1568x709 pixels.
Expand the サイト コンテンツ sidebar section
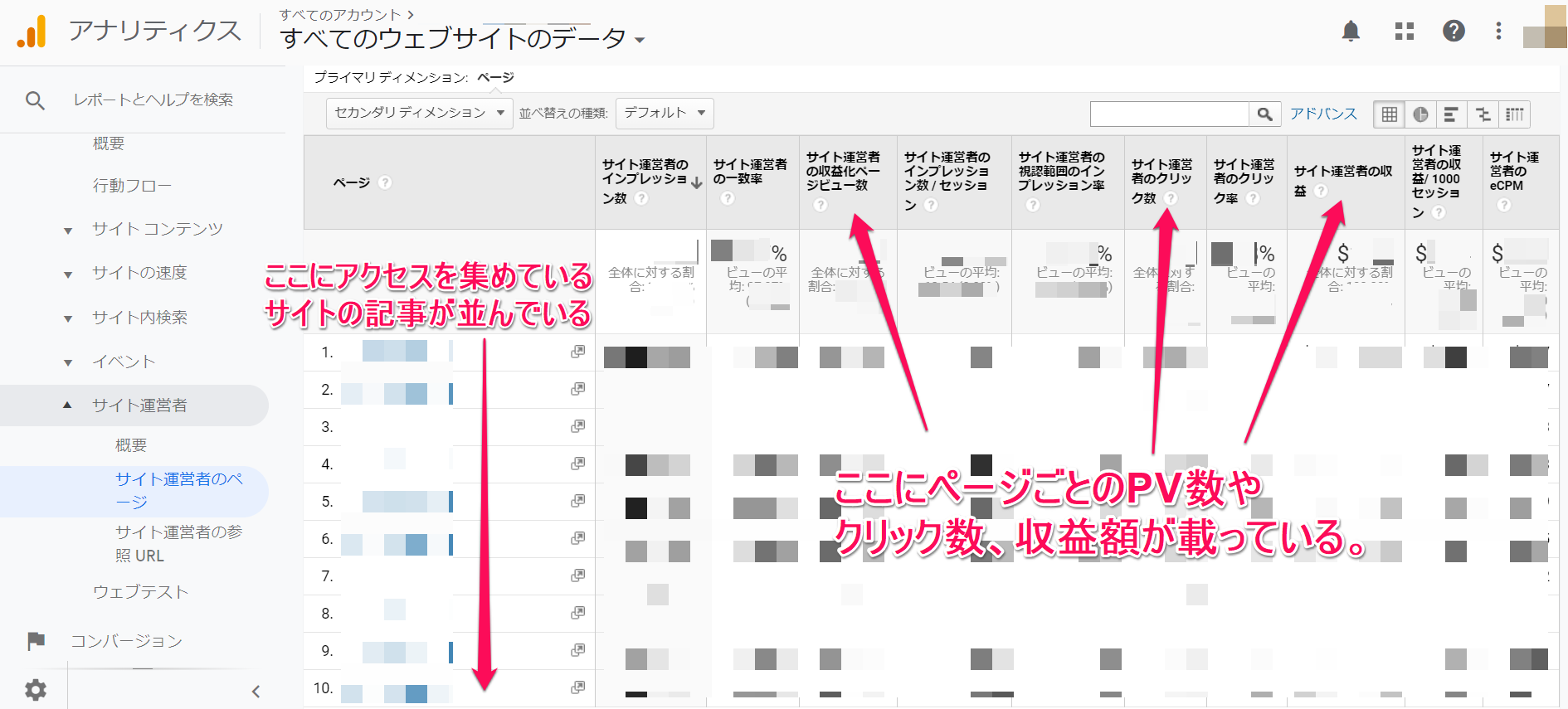click(68, 230)
